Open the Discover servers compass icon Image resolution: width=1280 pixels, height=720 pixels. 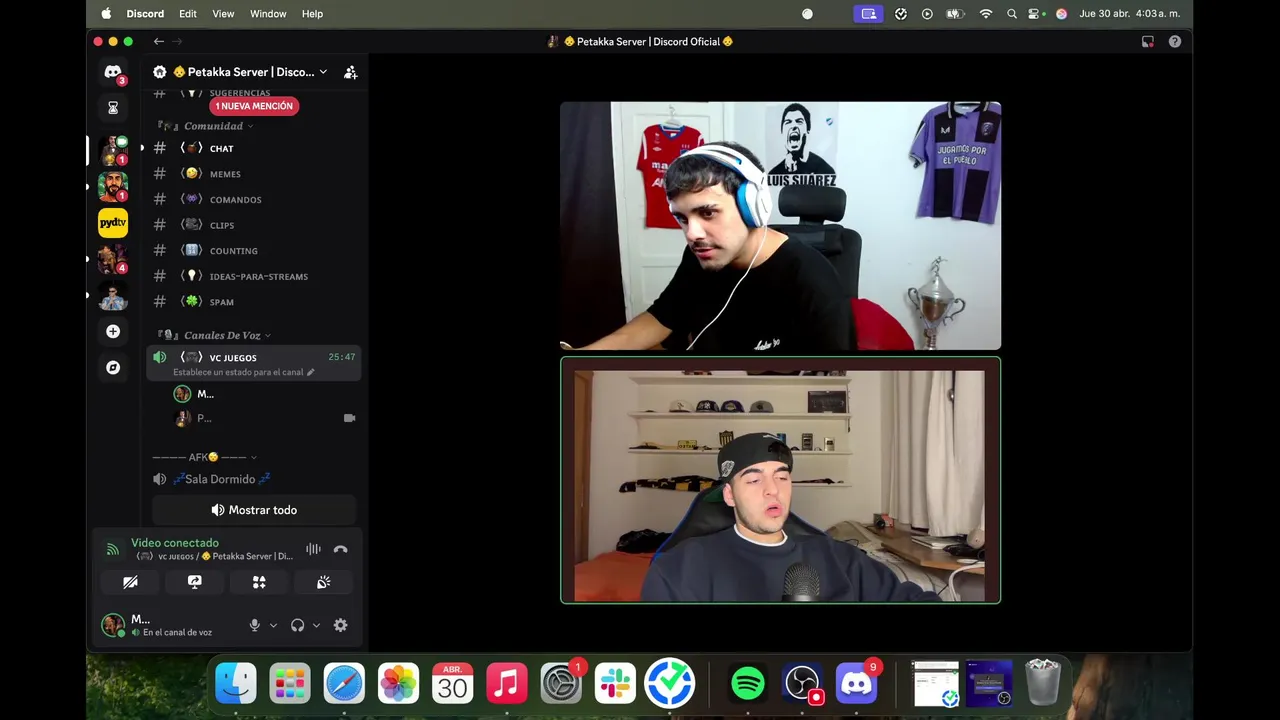pyautogui.click(x=113, y=367)
